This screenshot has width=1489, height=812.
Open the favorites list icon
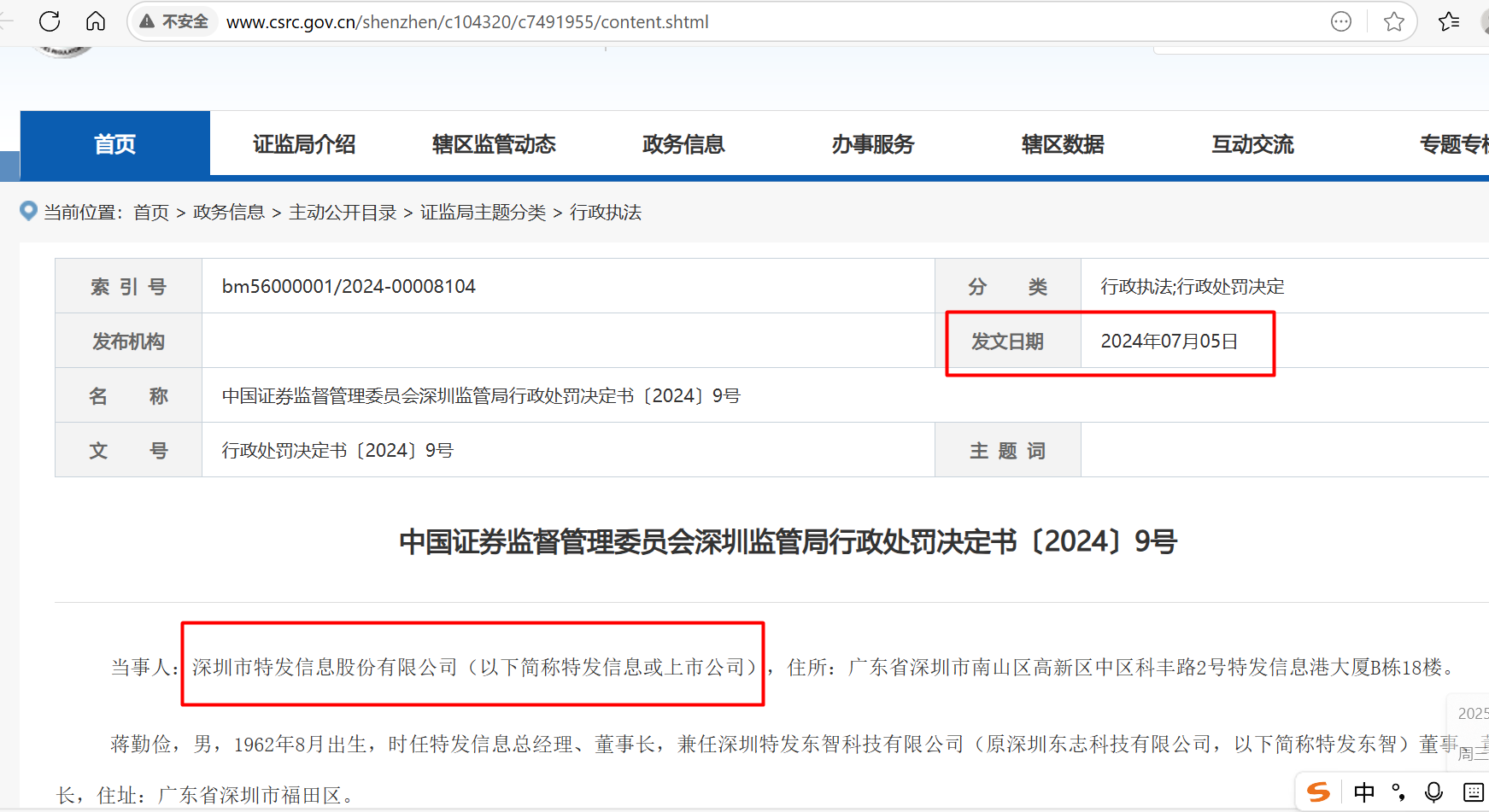click(1449, 21)
